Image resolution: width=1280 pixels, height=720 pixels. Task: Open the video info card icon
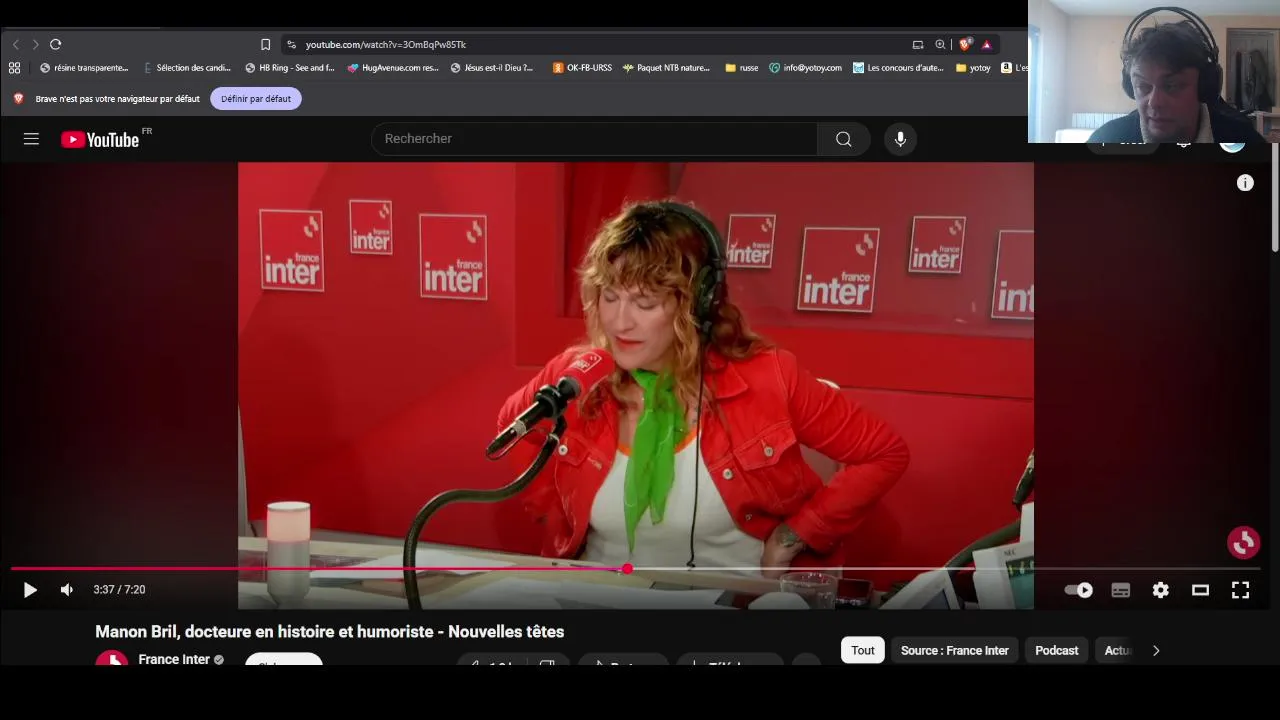pyautogui.click(x=1245, y=183)
